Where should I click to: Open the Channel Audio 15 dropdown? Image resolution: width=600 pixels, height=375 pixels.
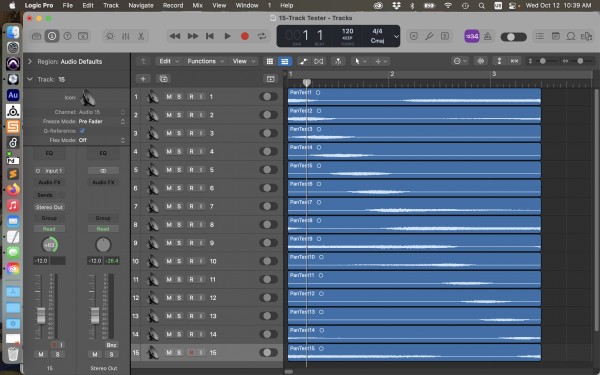[x=101, y=112]
